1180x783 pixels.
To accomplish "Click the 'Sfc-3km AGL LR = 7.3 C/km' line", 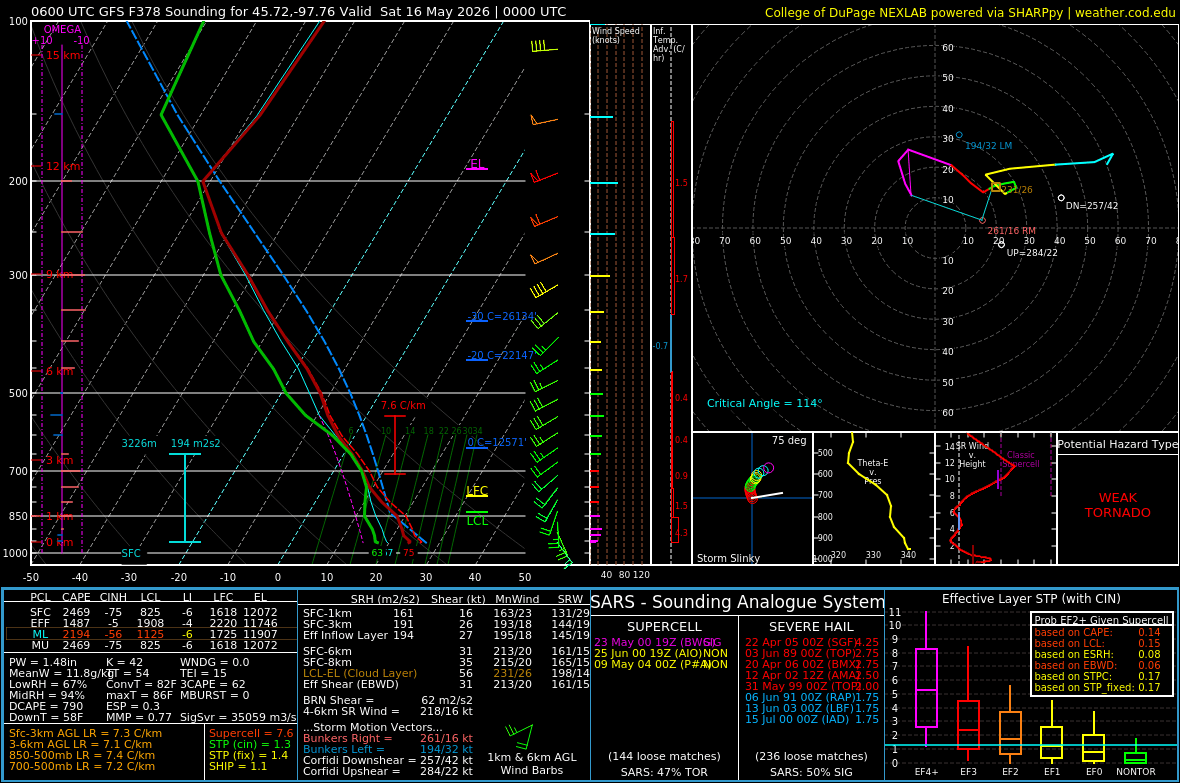I will [x=85, y=733].
